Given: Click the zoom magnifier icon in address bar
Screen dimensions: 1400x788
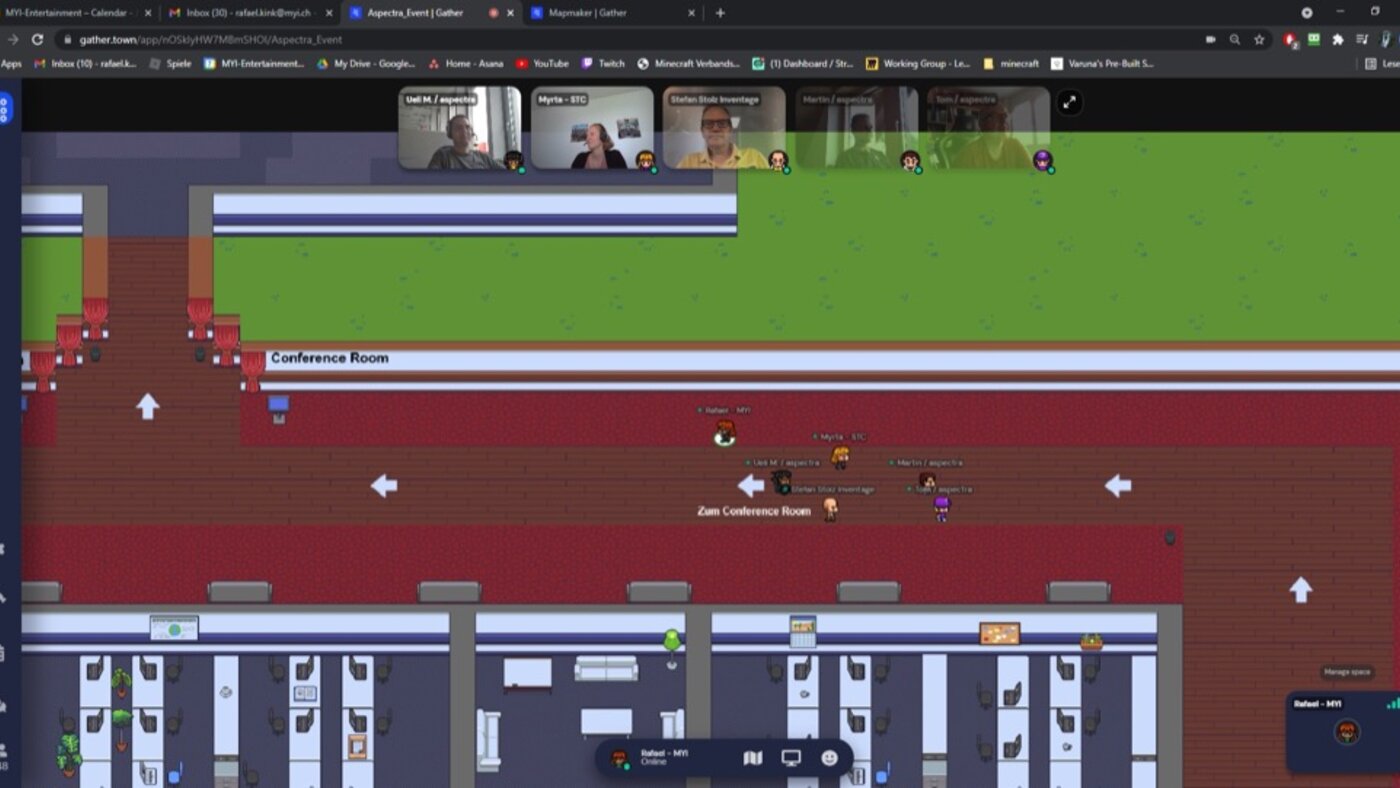Looking at the screenshot, I should click(x=1235, y=39).
